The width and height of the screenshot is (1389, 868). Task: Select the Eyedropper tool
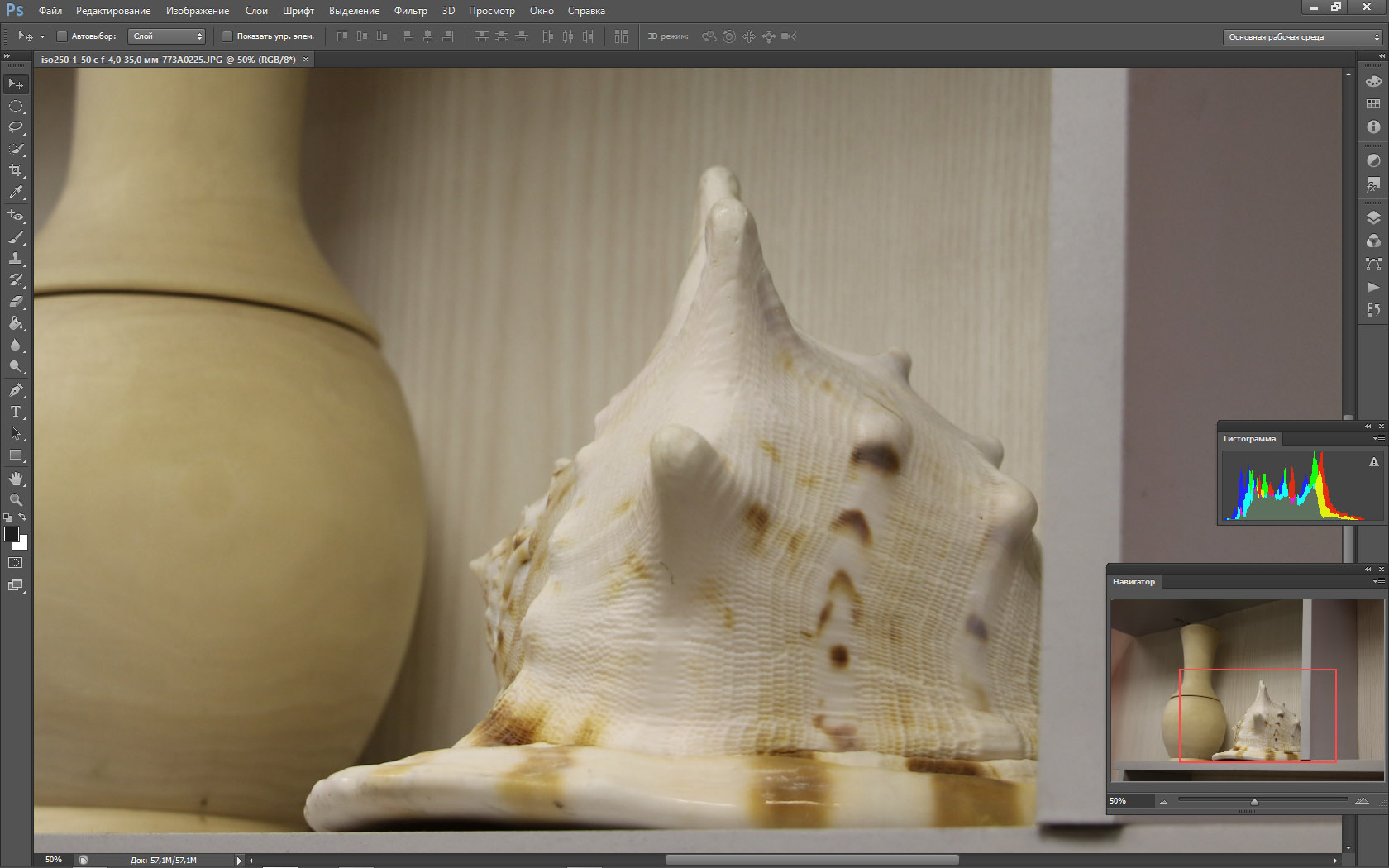coord(16,192)
